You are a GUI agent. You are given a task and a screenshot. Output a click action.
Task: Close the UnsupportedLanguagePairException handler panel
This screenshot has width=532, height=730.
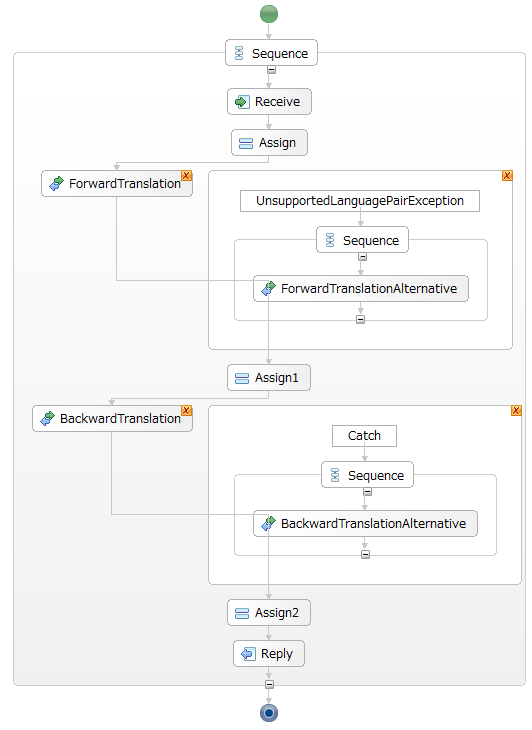click(507, 176)
